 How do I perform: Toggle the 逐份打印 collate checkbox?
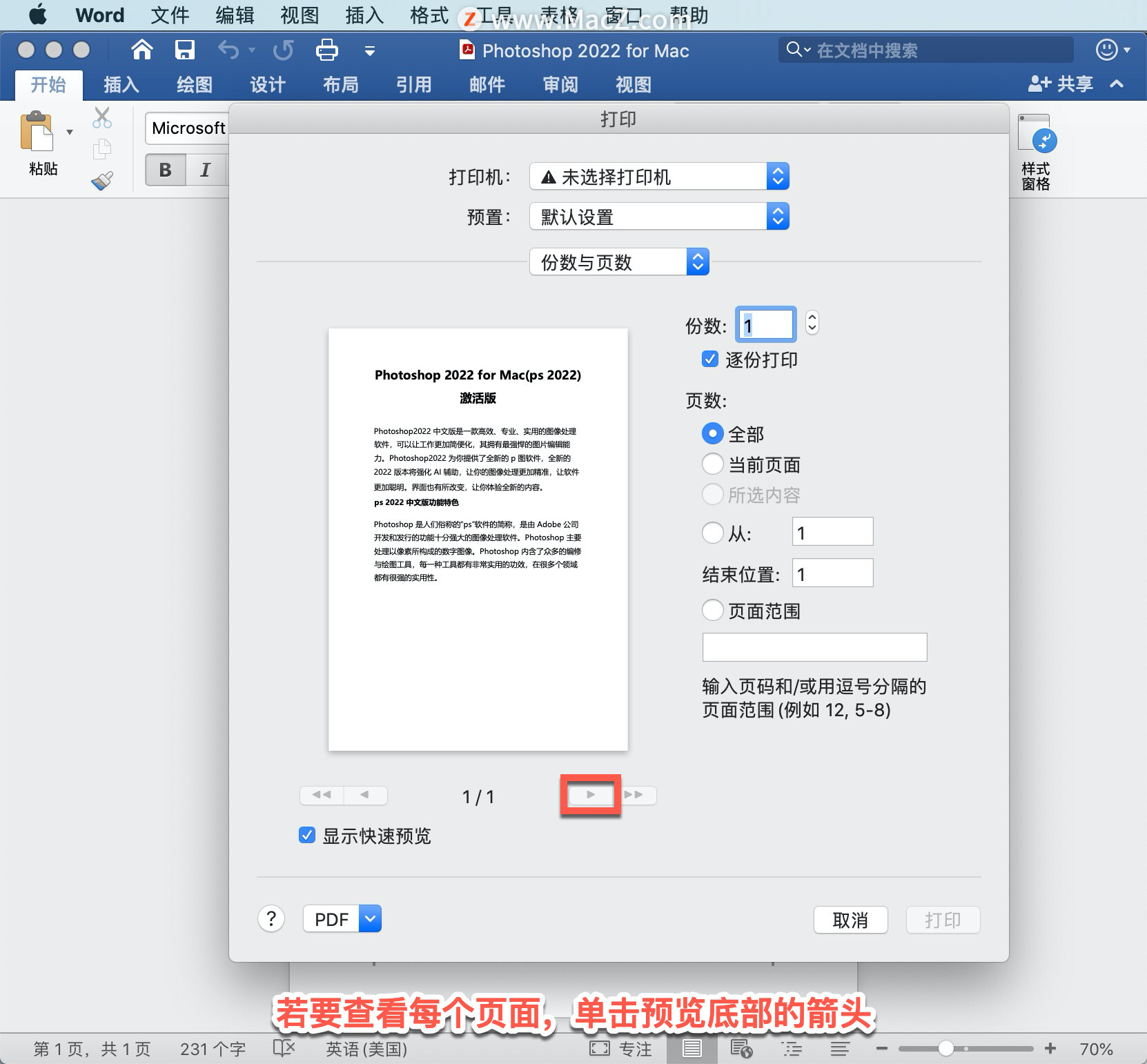tap(709, 359)
